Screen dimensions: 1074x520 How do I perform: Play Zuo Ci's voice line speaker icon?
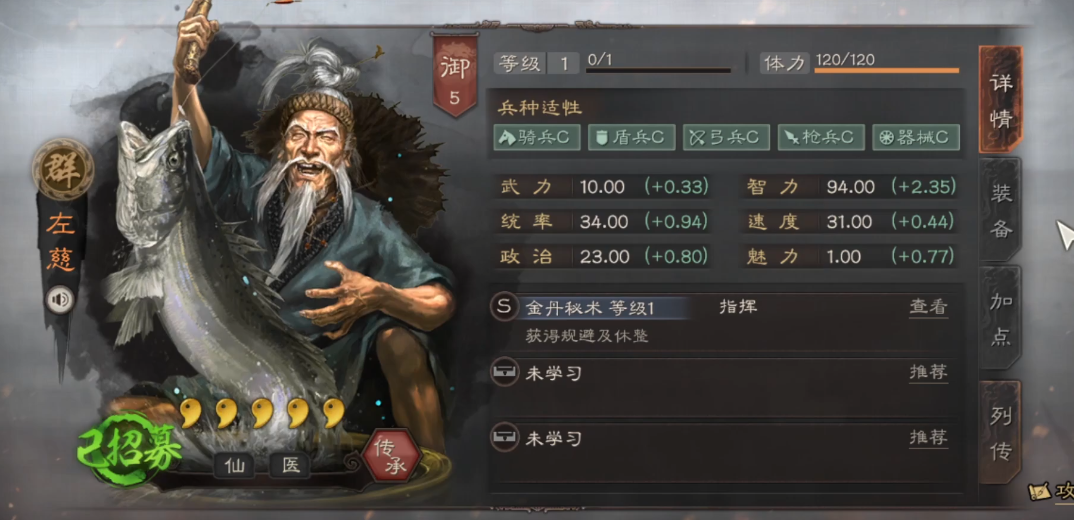pyautogui.click(x=60, y=300)
